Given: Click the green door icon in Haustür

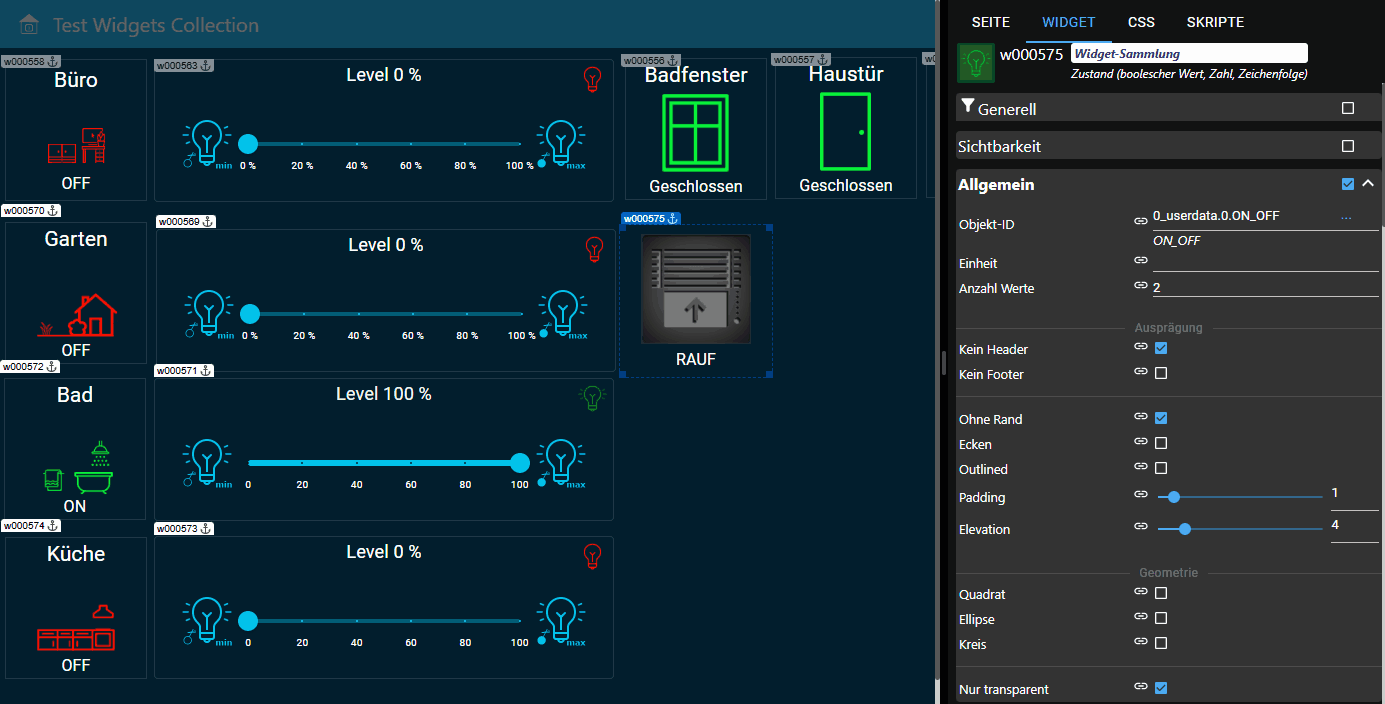Looking at the screenshot, I should point(845,132).
